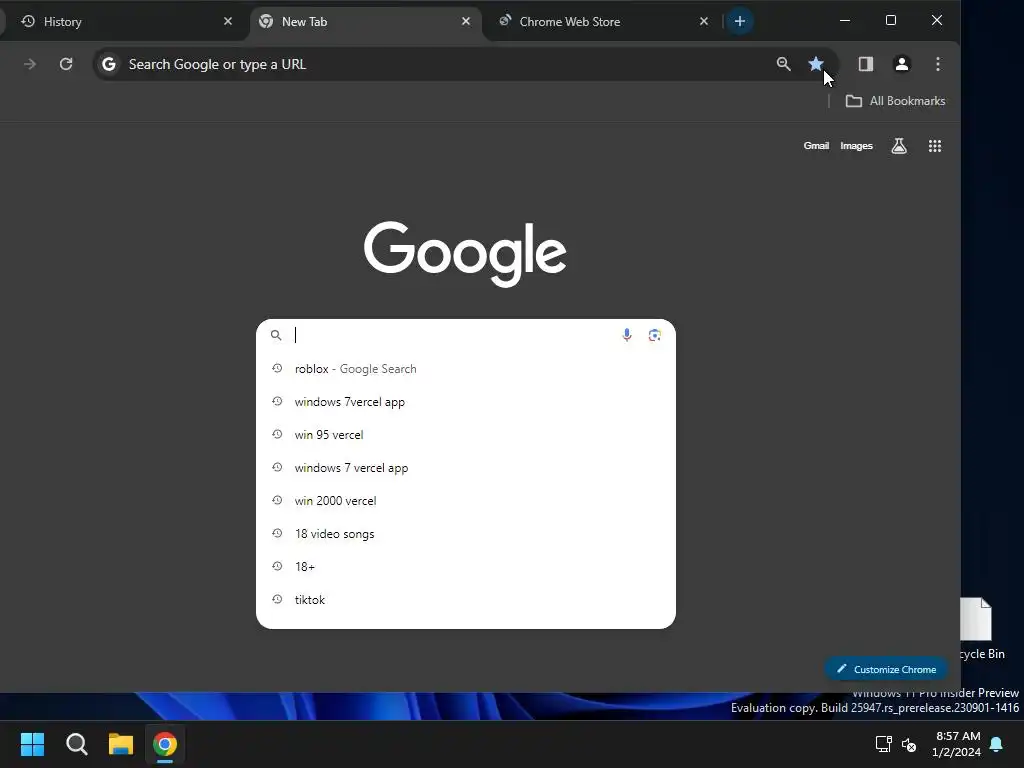1024x768 pixels.
Task: Open Search Labs flask icon
Action: pos(899,146)
